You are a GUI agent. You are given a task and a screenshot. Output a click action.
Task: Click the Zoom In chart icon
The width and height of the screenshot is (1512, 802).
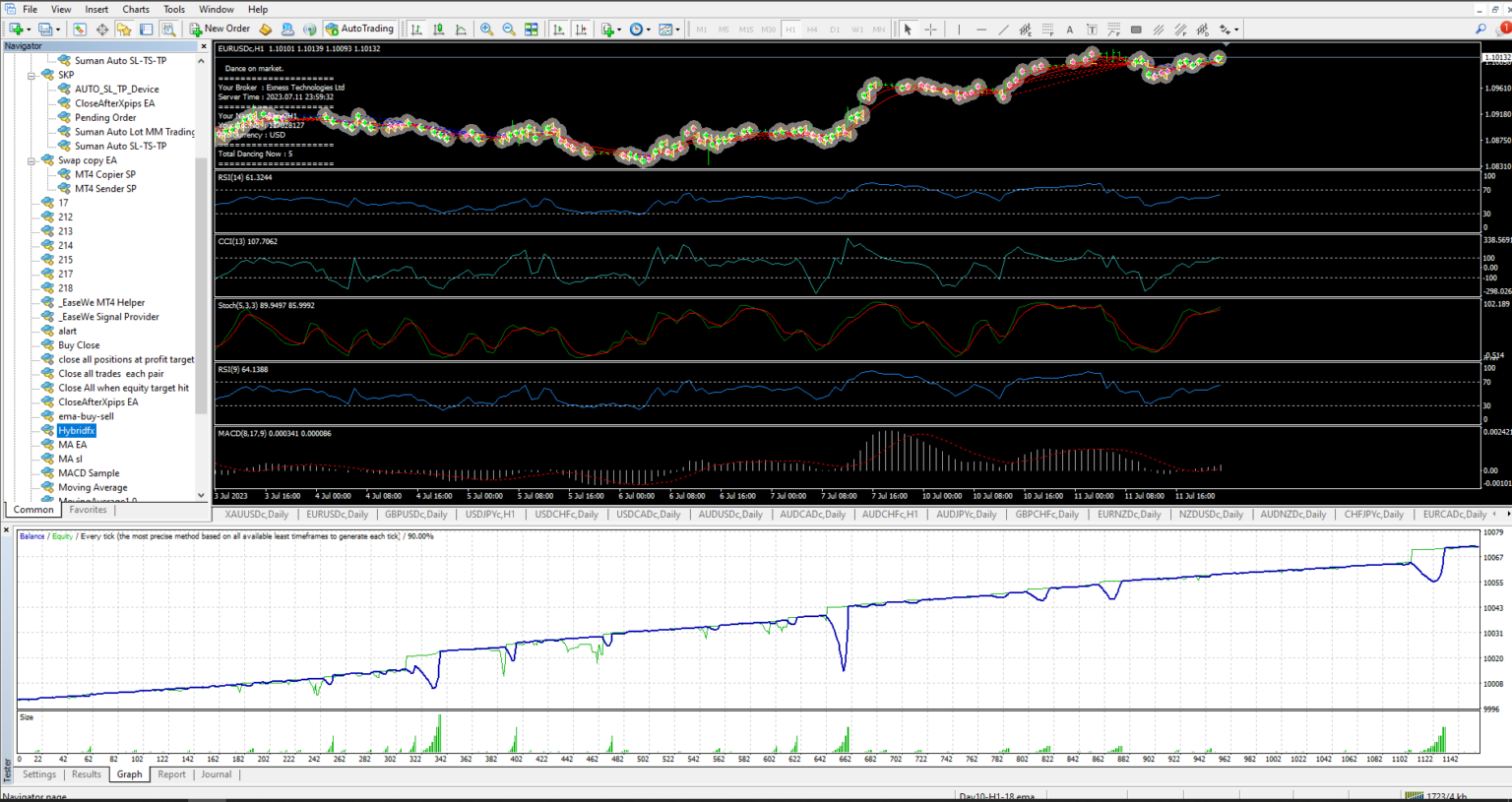[x=486, y=29]
